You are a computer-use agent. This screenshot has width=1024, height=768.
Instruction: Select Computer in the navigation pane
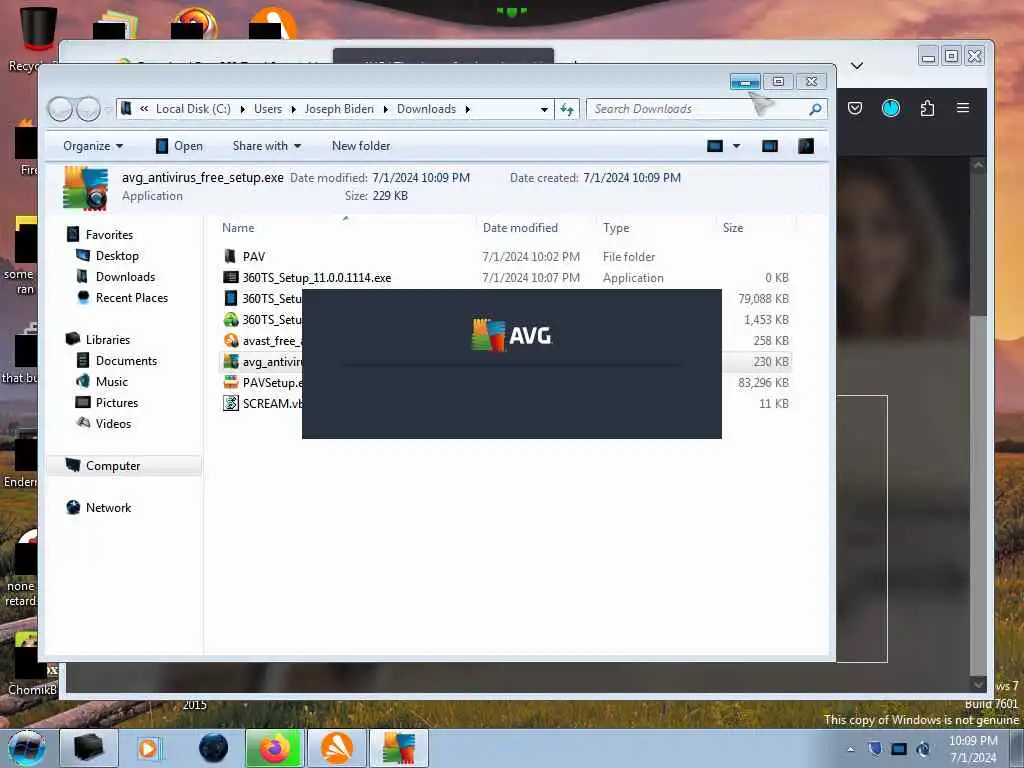[x=113, y=466]
